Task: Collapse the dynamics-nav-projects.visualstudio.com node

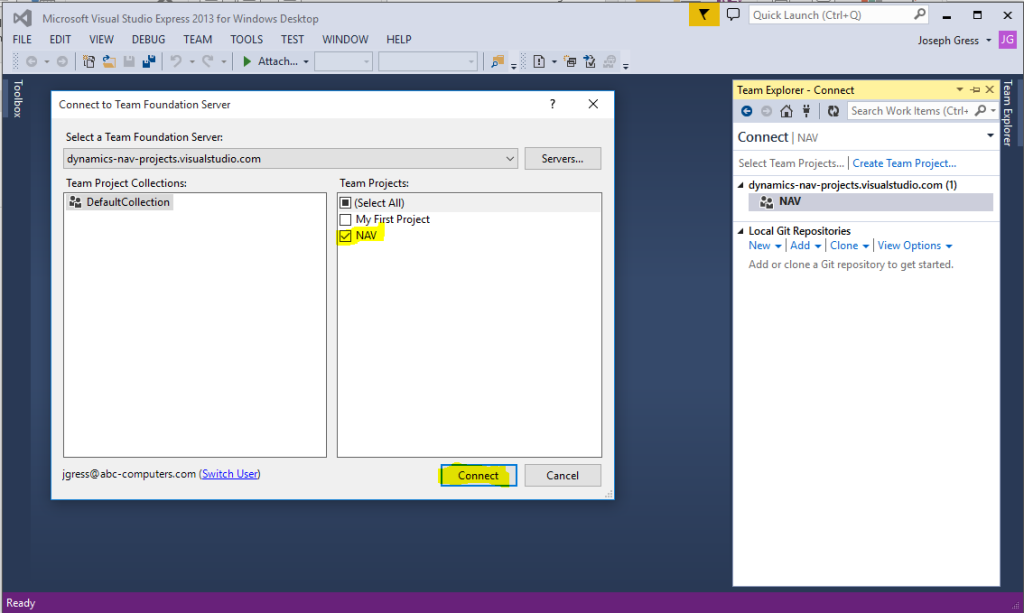Action: [x=741, y=184]
